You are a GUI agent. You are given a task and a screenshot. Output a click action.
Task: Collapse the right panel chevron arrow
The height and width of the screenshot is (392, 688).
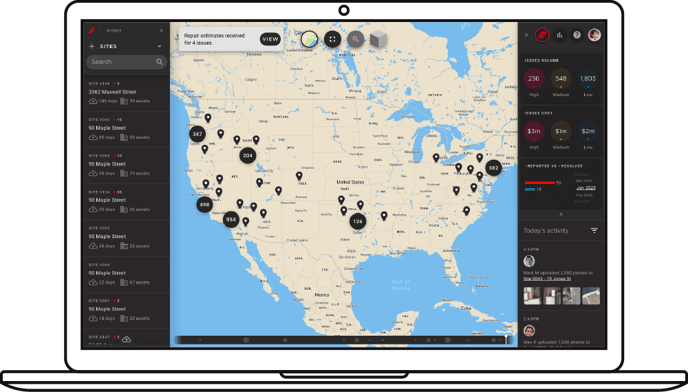pos(526,35)
